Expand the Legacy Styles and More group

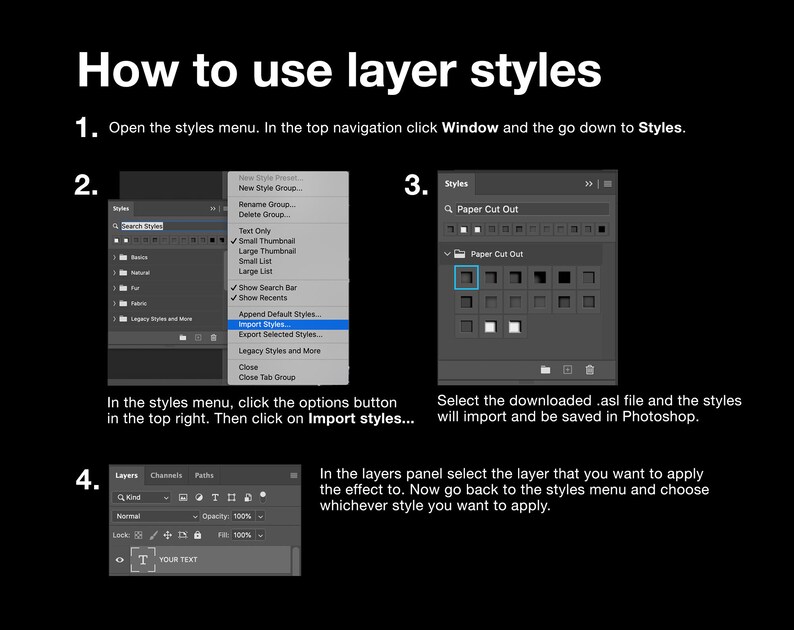(x=114, y=319)
